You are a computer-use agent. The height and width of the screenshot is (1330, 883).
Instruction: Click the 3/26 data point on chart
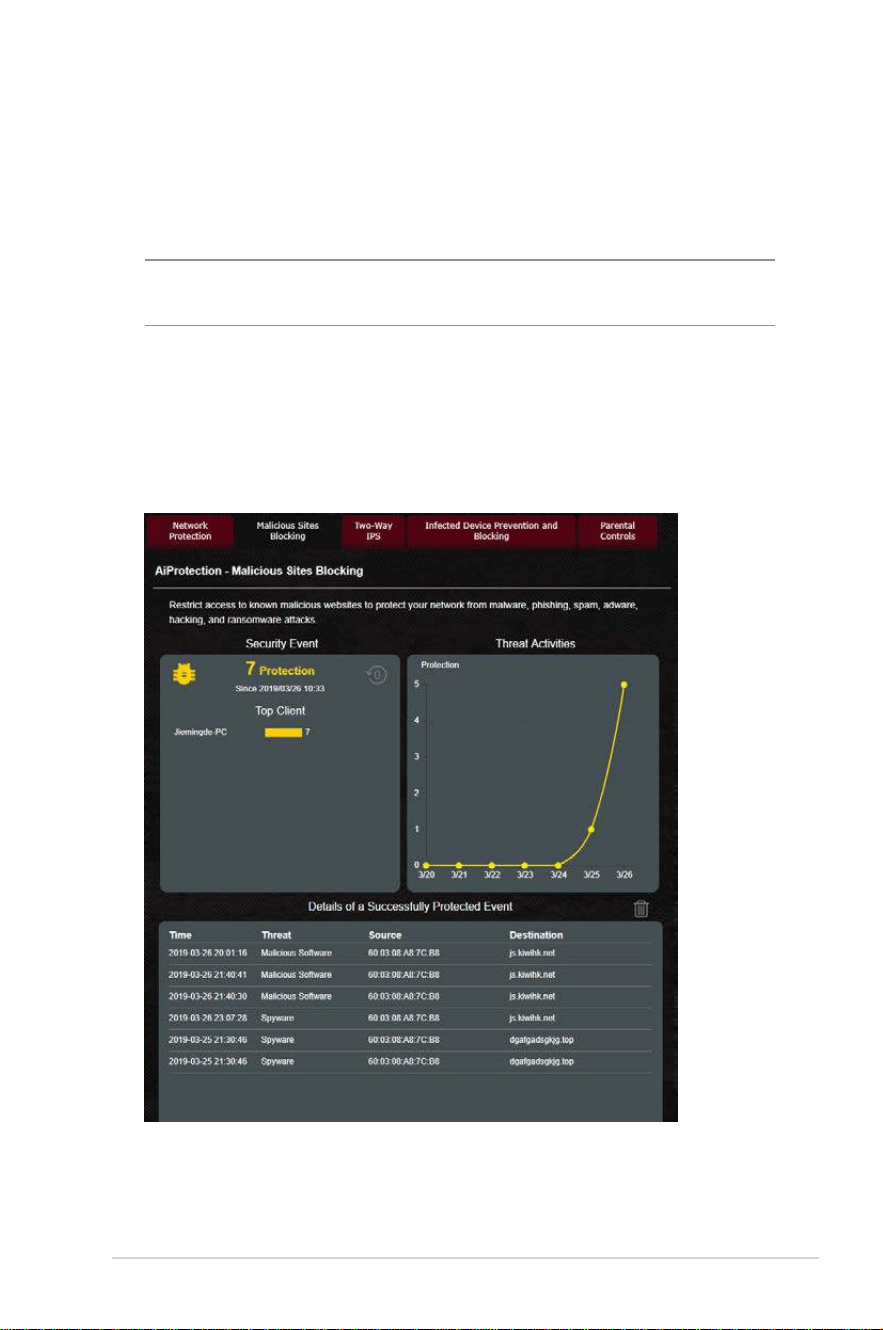point(624,685)
